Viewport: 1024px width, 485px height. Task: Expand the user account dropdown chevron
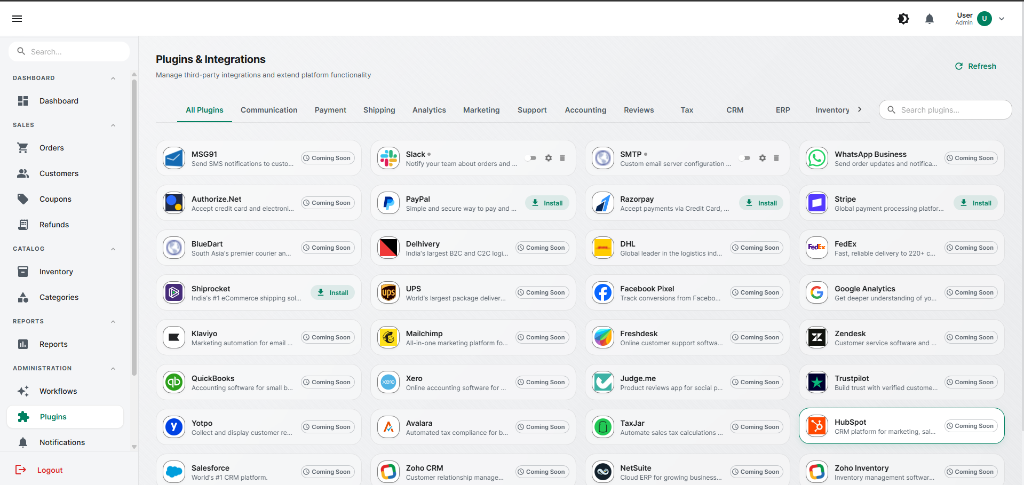1002,19
